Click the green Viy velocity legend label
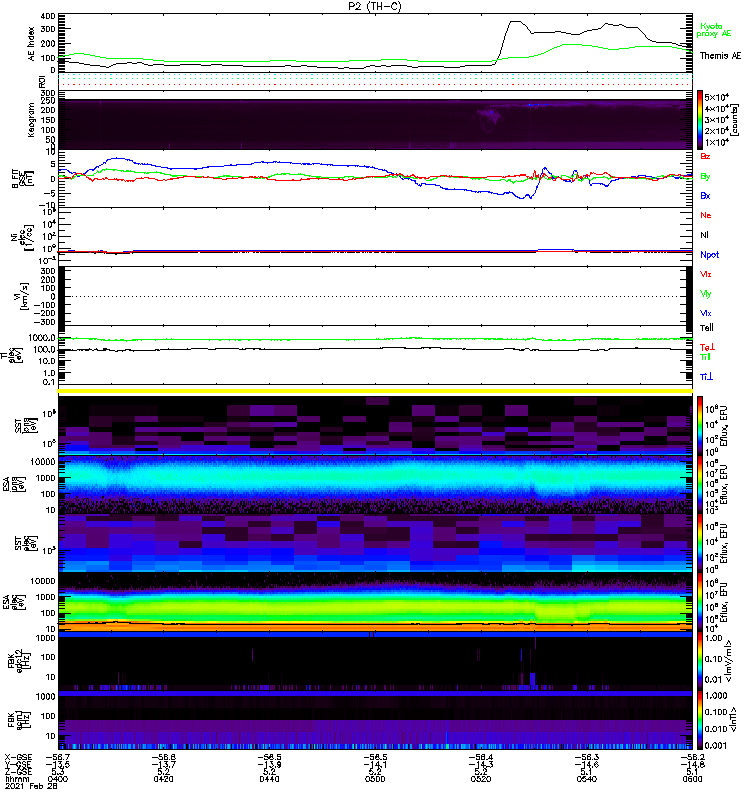Image resolution: width=750 pixels, height=800 pixels. click(x=706, y=293)
